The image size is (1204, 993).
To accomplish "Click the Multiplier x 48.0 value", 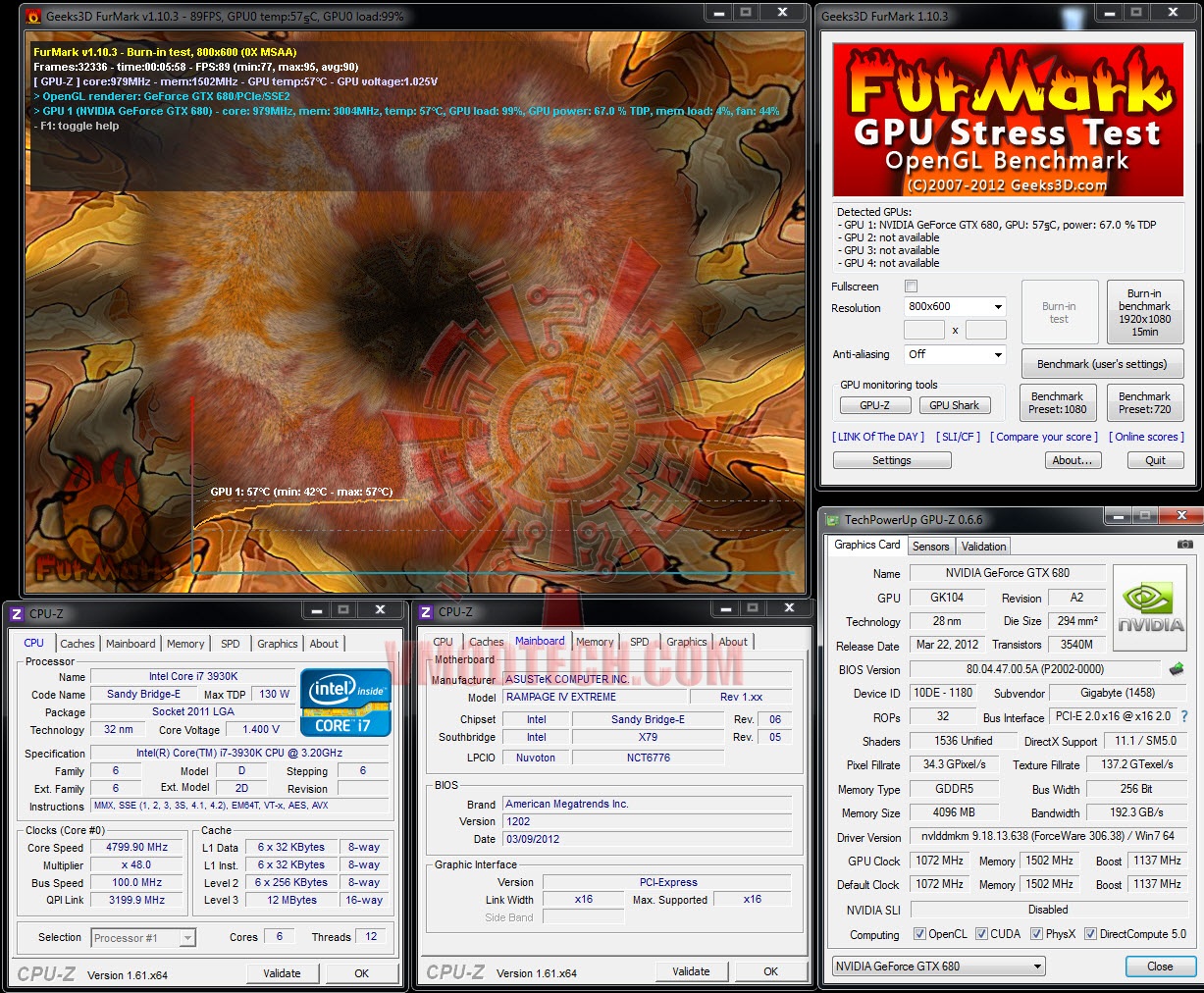I will 136,865.
